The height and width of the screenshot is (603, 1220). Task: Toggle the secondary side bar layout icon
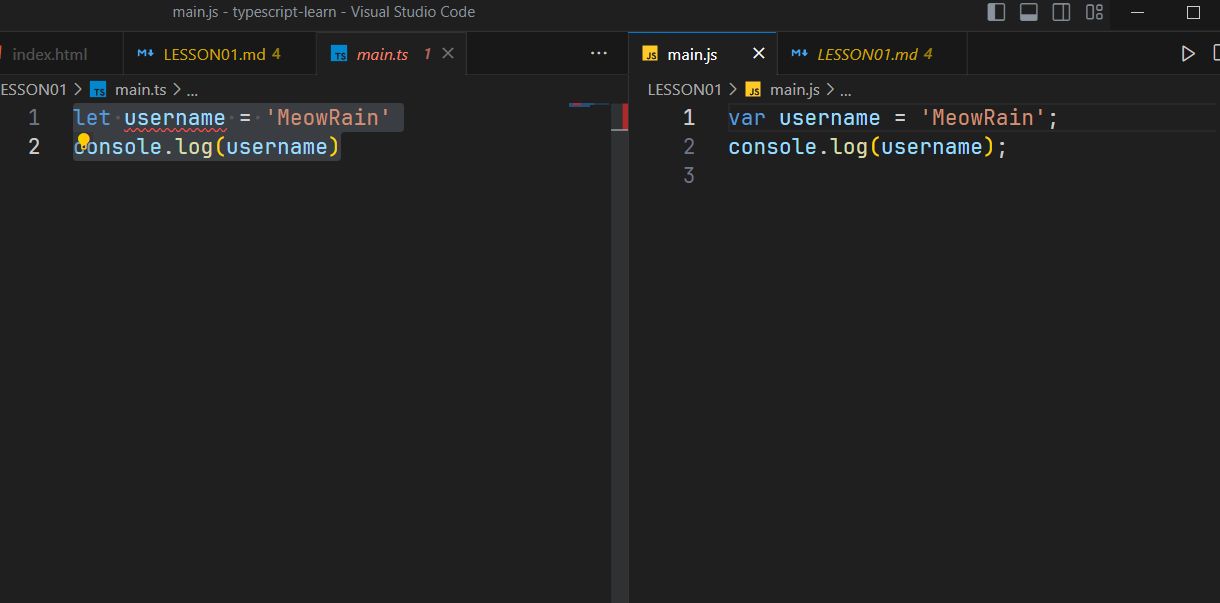click(x=1061, y=12)
